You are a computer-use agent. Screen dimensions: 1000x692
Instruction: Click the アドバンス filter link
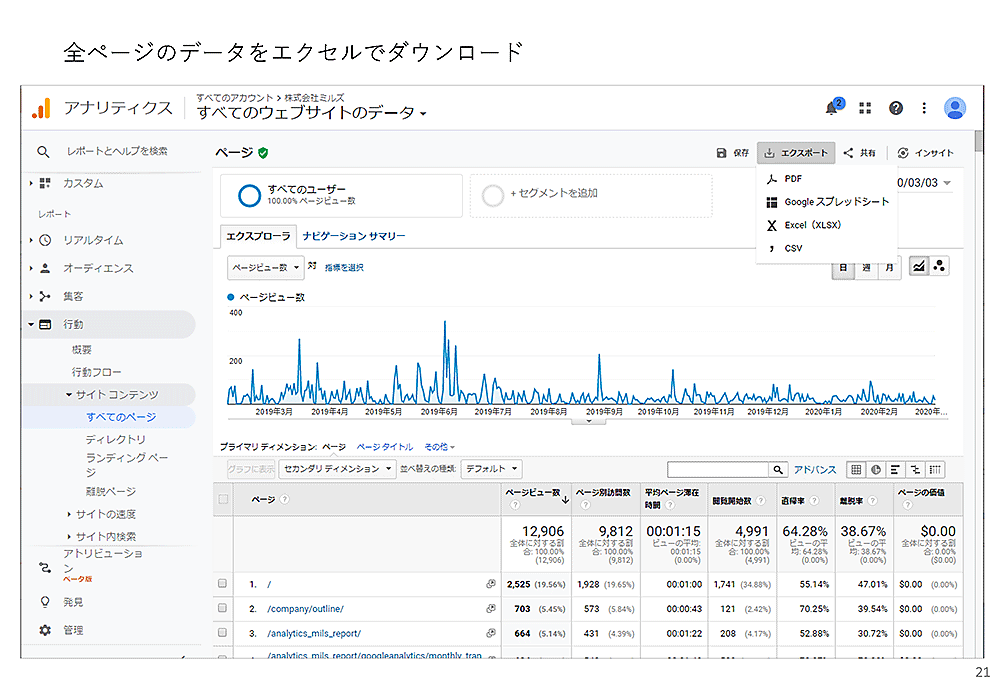(815, 469)
